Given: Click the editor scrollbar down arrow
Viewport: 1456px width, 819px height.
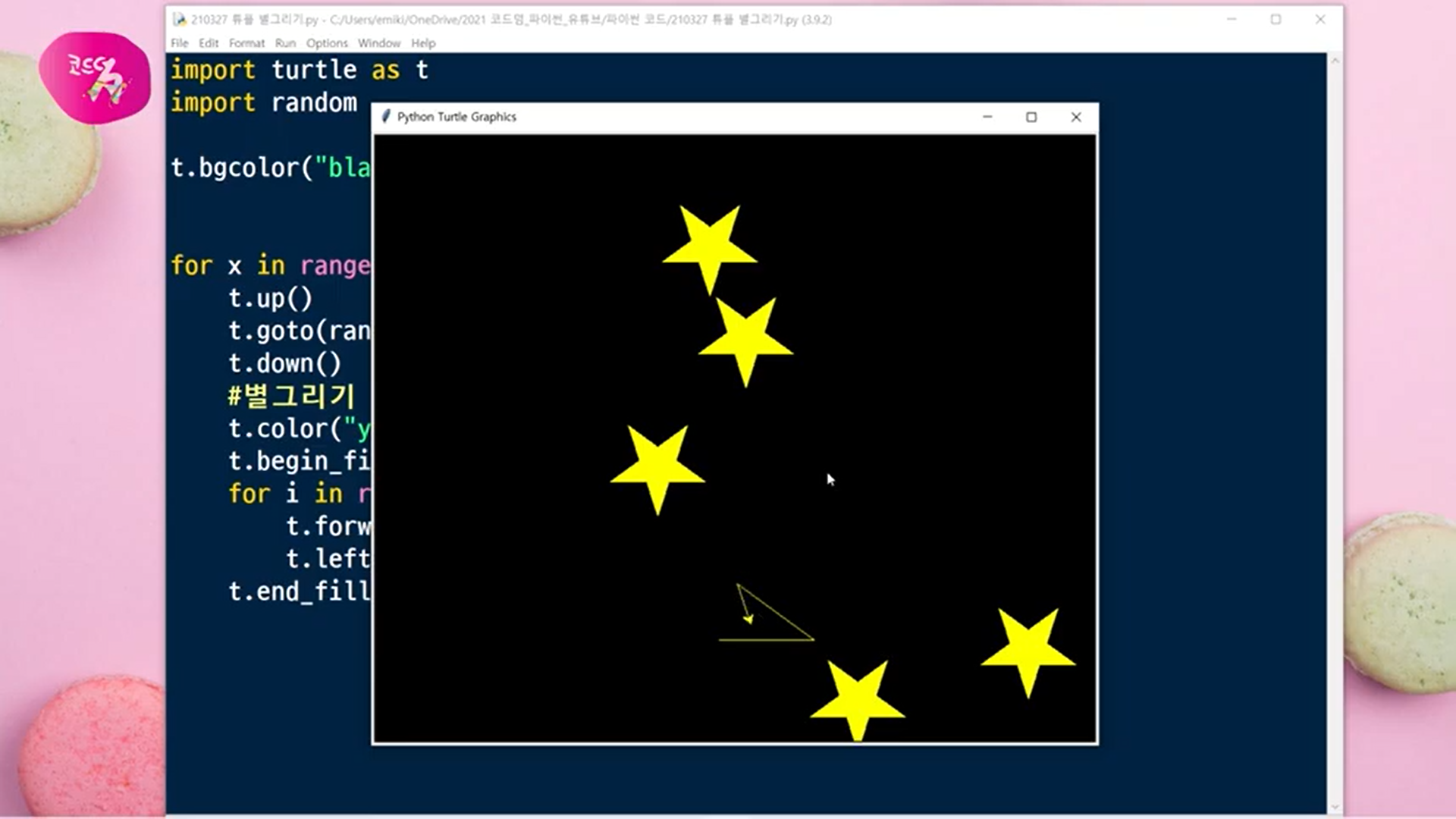Looking at the screenshot, I should tap(1335, 808).
